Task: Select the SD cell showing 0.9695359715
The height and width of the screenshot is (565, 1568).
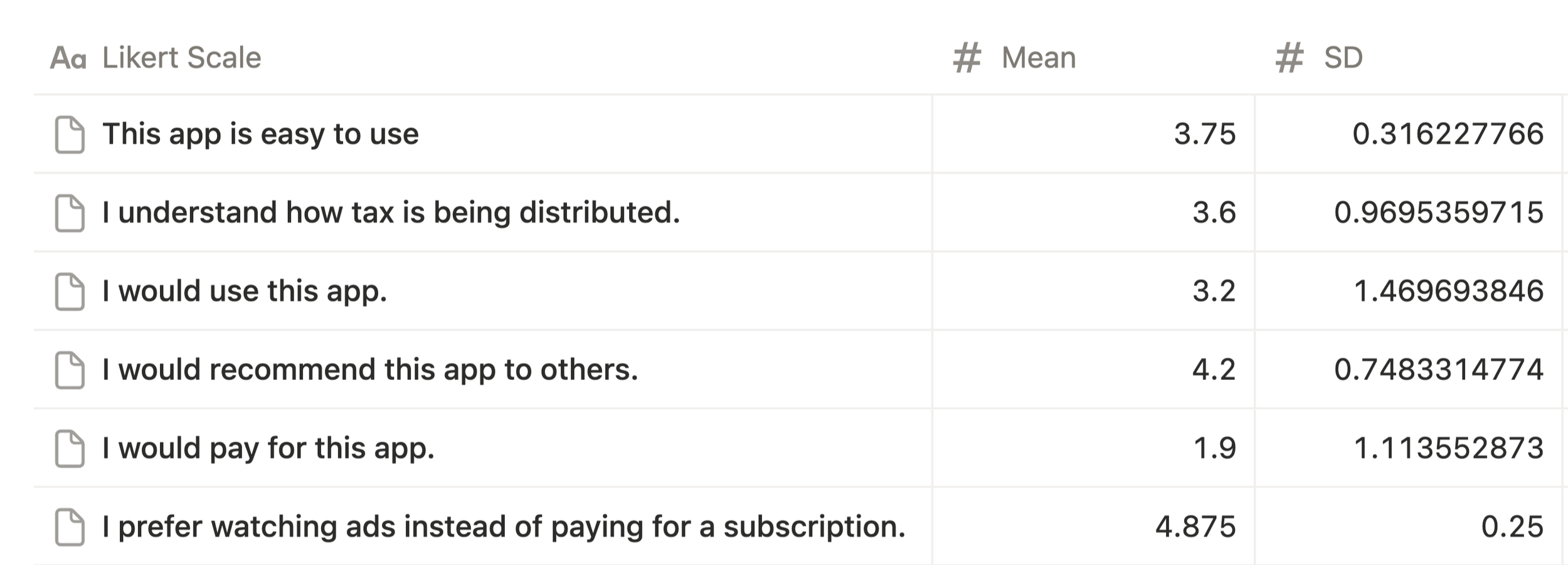Action: [1408, 213]
